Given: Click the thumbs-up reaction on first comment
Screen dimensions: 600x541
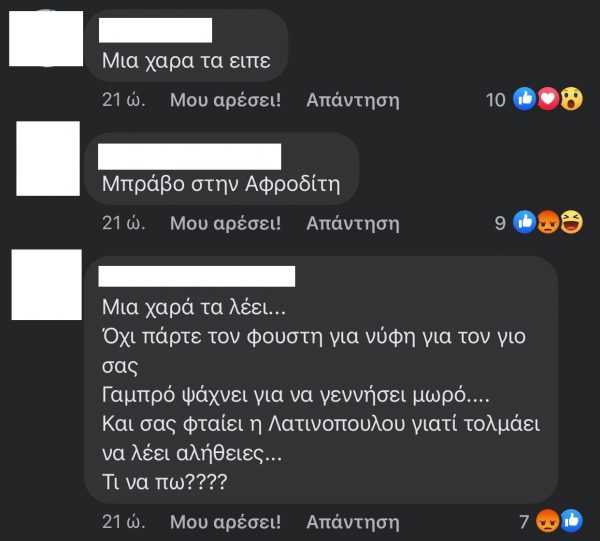Looking at the screenshot, I should point(525,99).
